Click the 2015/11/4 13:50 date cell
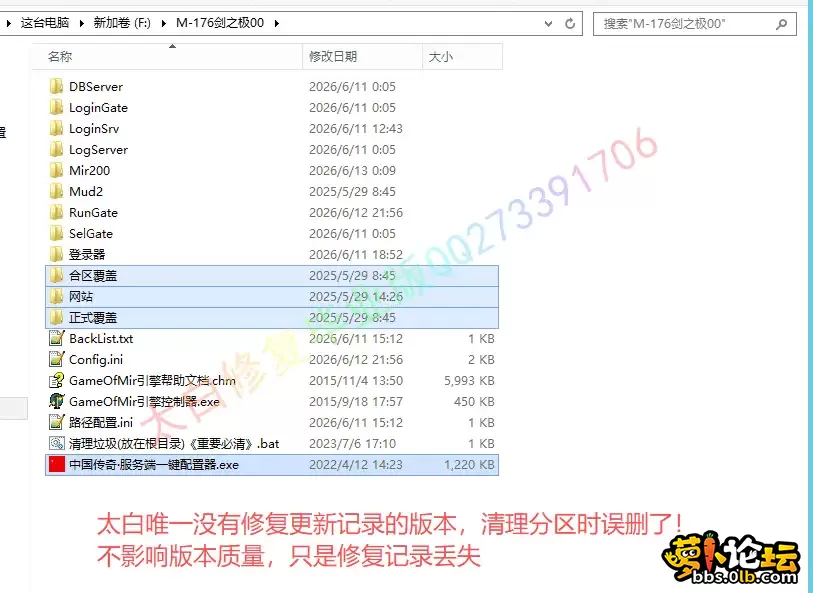Viewport: 813px width, 593px height. point(356,380)
